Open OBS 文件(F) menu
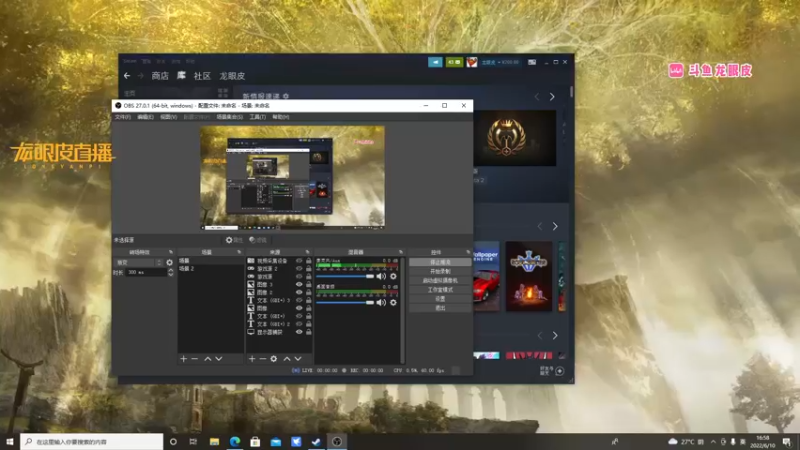800x450 pixels. point(122,117)
